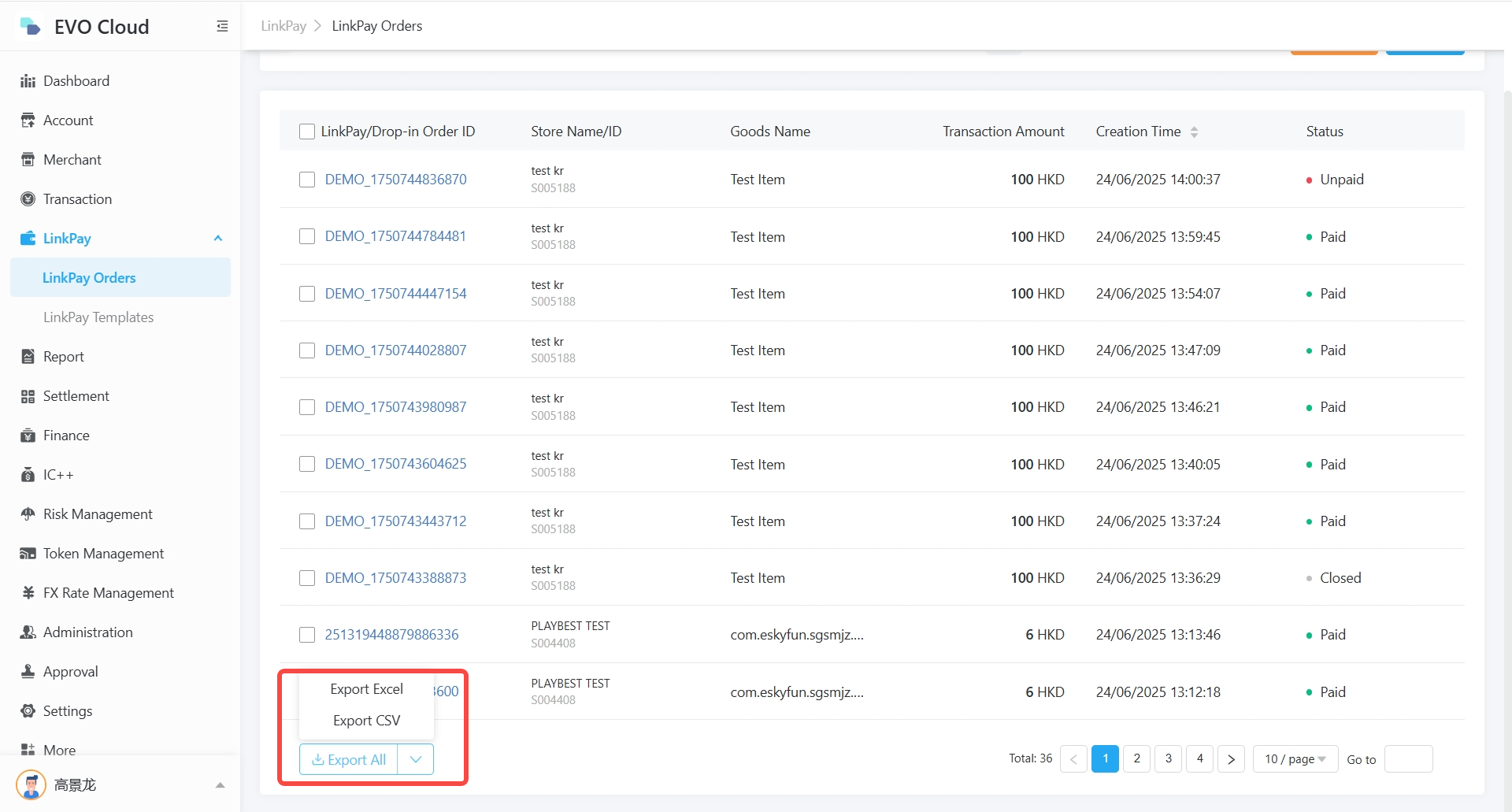Select the checkbox for order 251319448879886336

pos(307,635)
